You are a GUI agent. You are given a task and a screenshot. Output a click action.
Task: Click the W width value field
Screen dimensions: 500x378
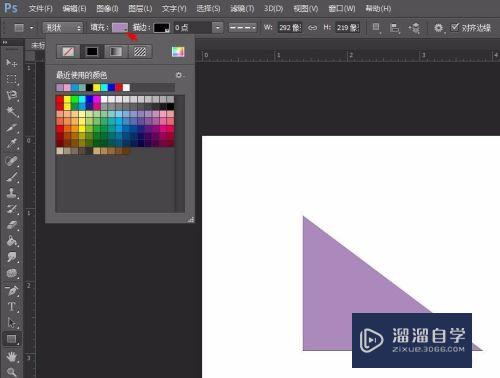coord(290,28)
